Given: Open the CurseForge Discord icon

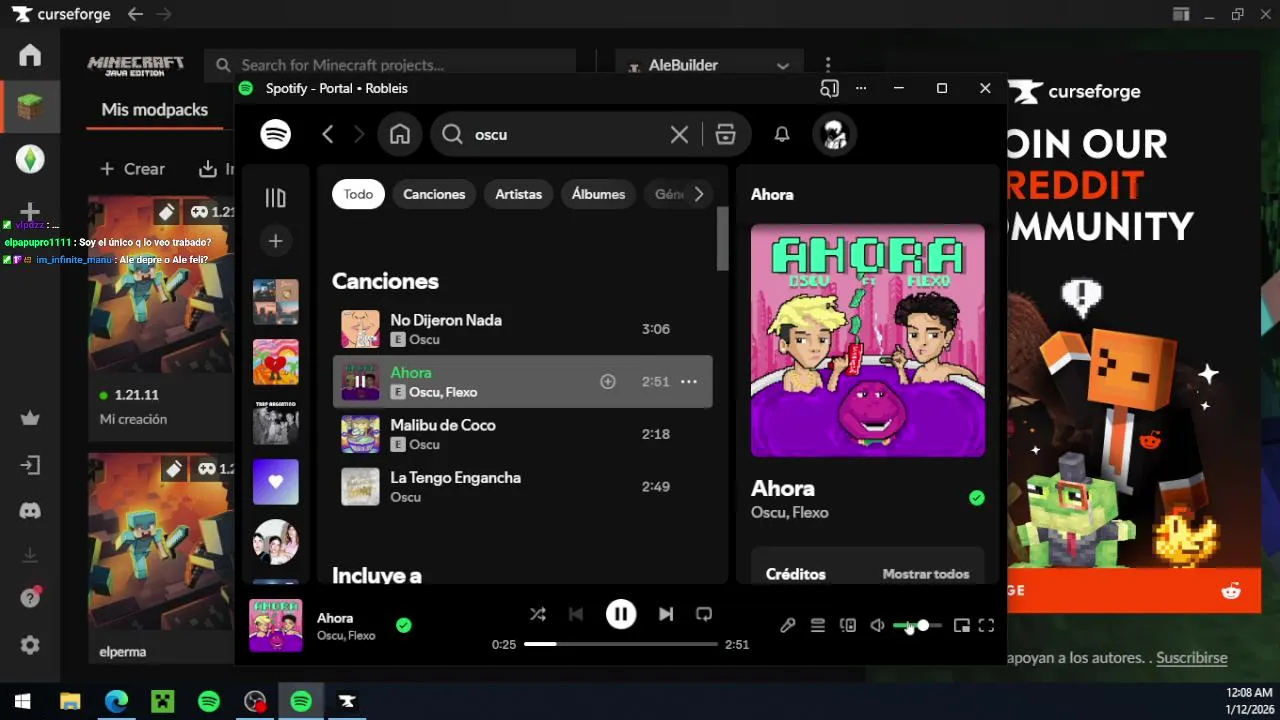Looking at the screenshot, I should [x=30, y=511].
